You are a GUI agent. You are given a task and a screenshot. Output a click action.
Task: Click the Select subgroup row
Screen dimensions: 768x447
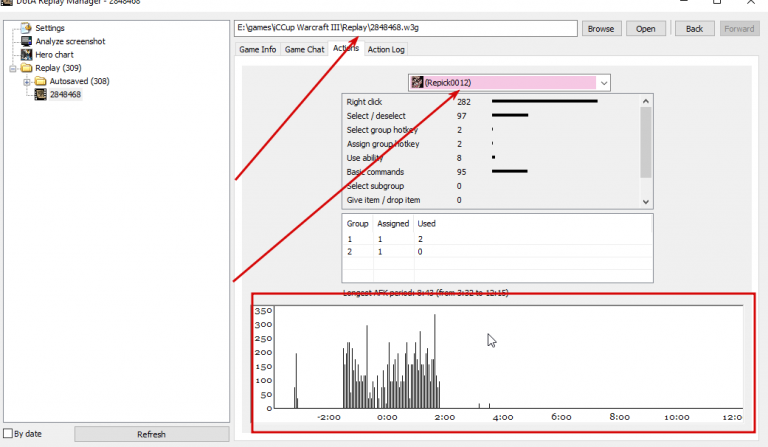click(x=491, y=186)
